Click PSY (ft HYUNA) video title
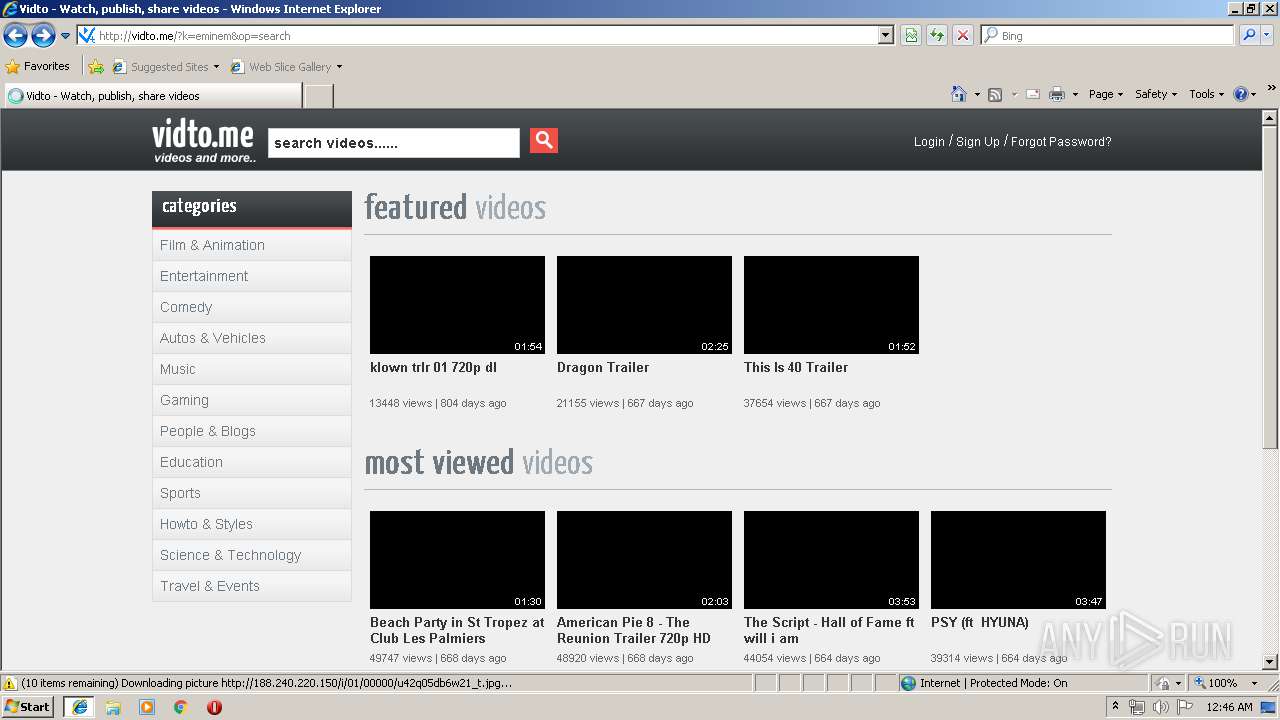This screenshot has height=720, width=1280. 980,622
